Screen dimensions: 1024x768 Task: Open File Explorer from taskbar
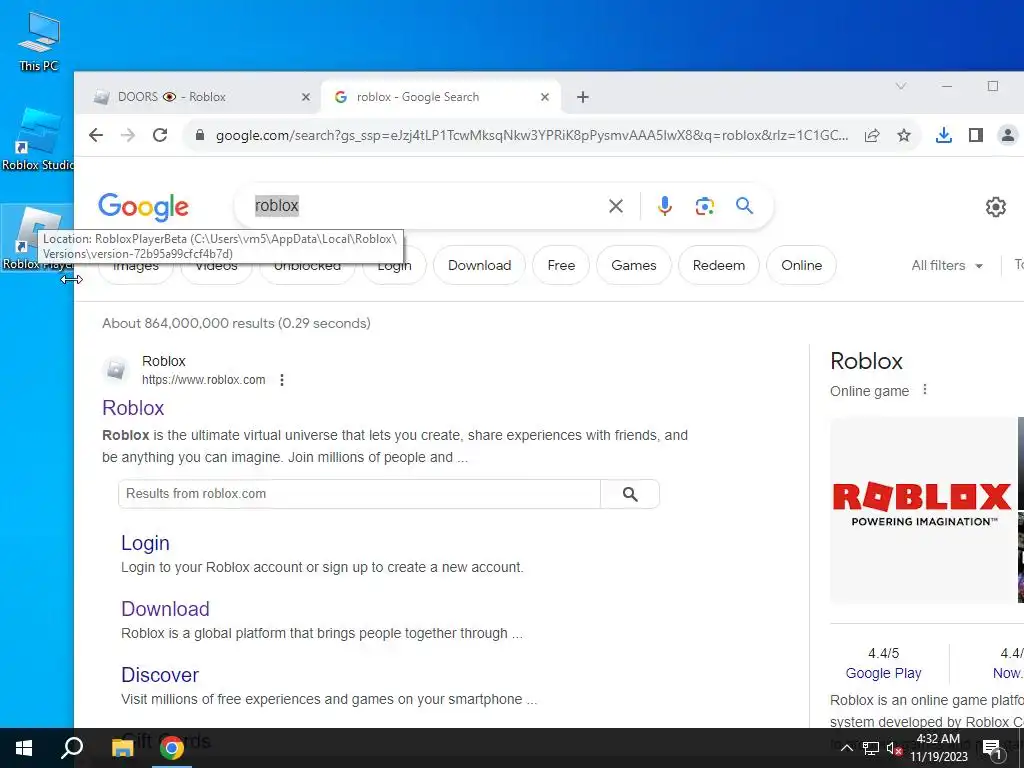click(122, 748)
